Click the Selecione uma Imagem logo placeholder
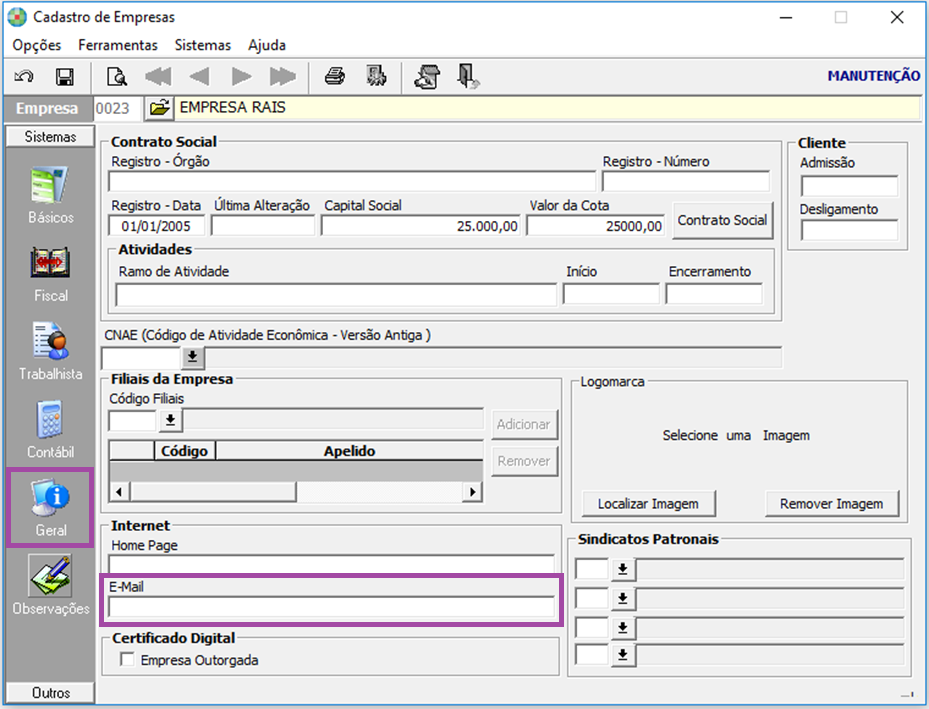 736,435
